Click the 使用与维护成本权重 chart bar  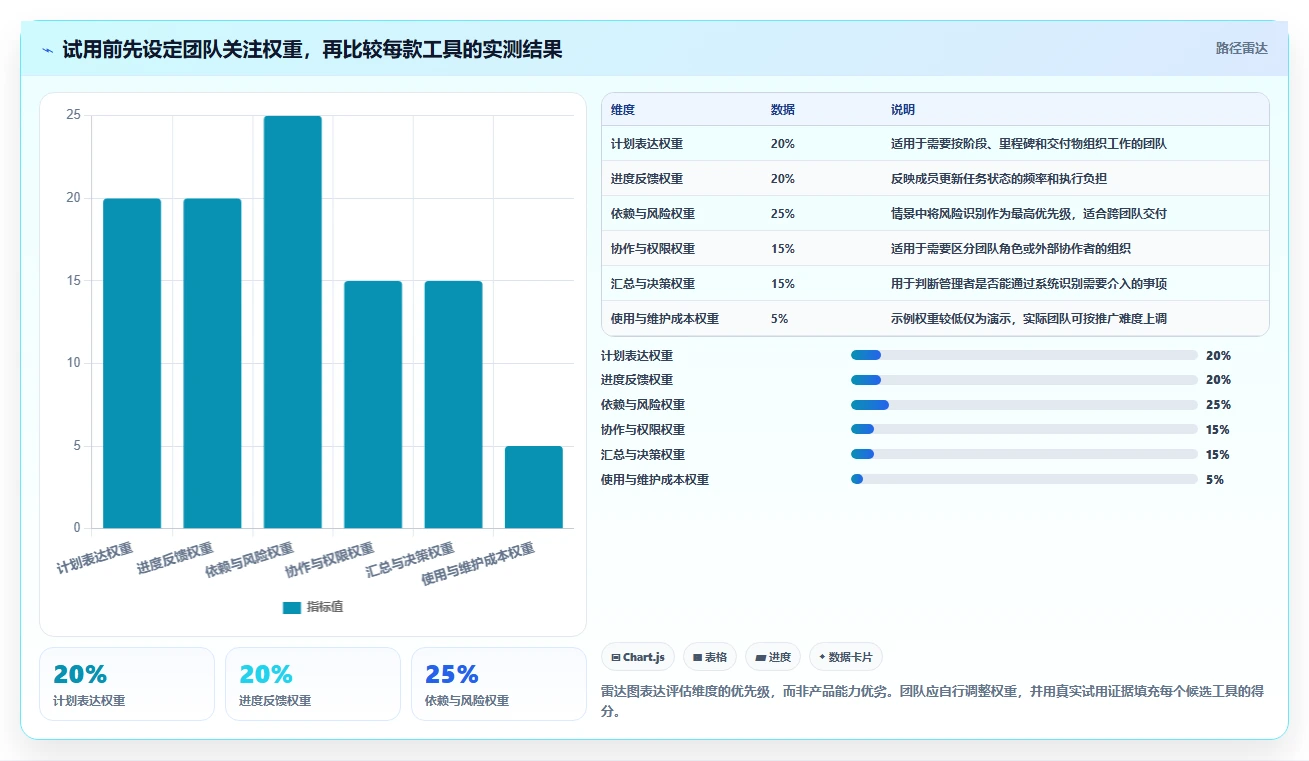(534, 487)
